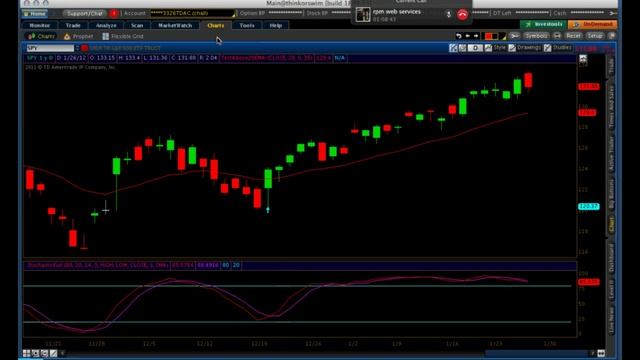Click the horizontal chart scrollbar thumb
The image size is (640, 360).
tap(537, 353)
